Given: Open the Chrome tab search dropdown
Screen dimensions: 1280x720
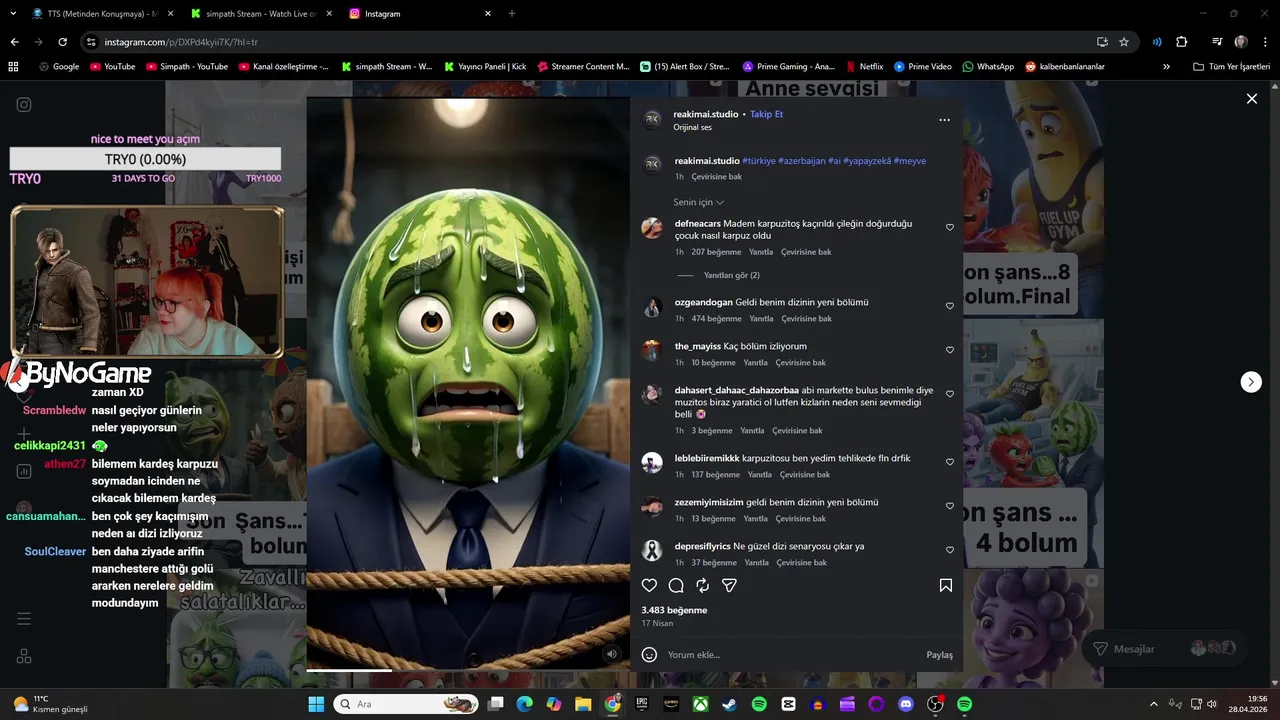Looking at the screenshot, I should point(12,14).
